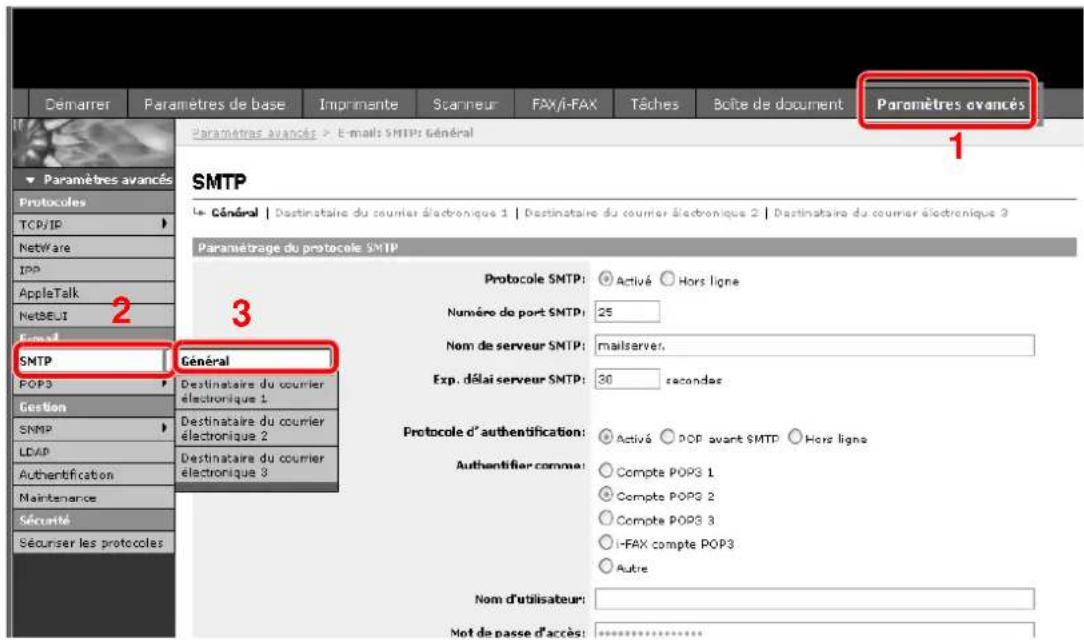1084x640 pixels.
Task: Open the Authentification sidebar item
Action: 94,475
